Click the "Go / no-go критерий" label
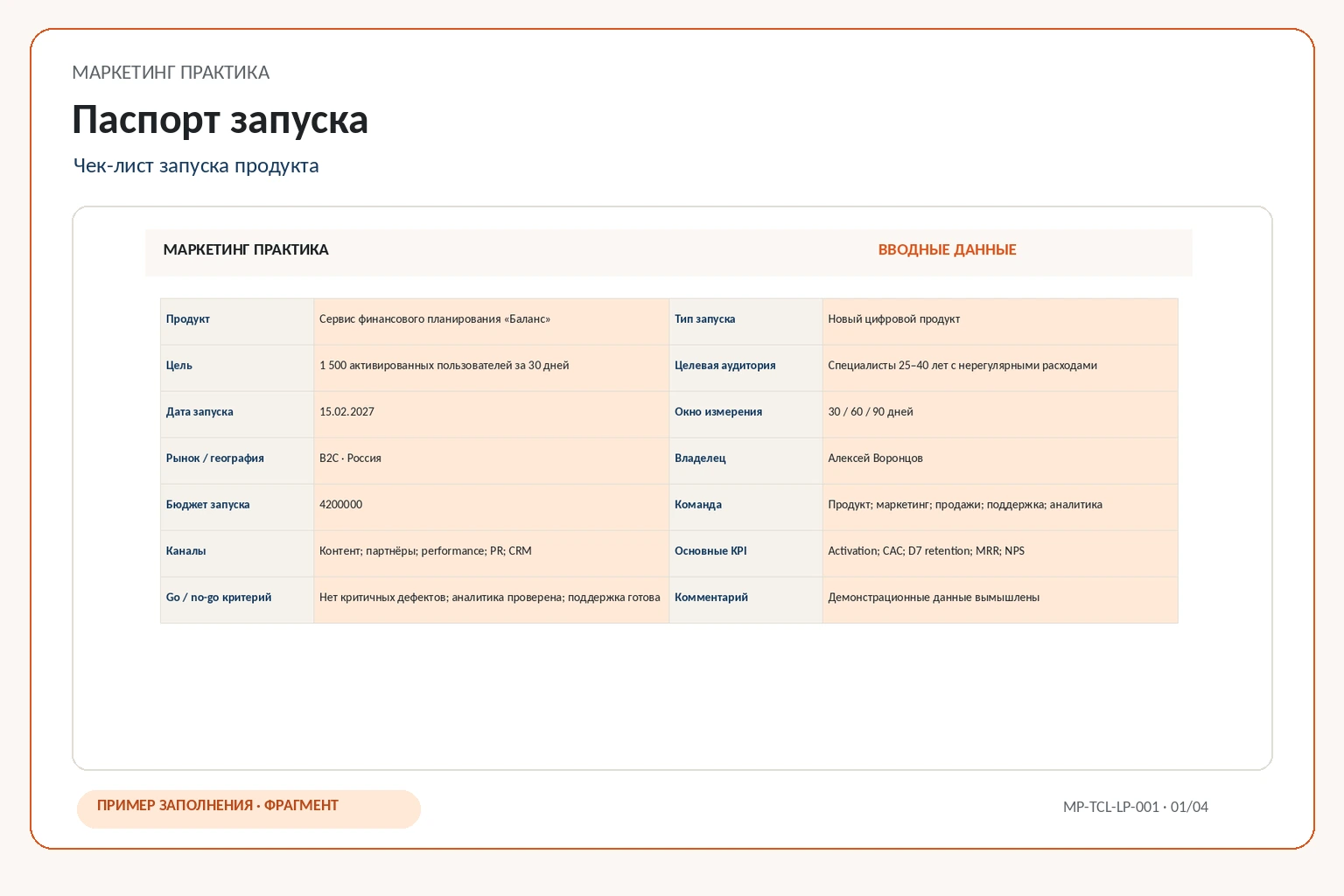Viewport: 1344px width, 896px height. [x=237, y=599]
